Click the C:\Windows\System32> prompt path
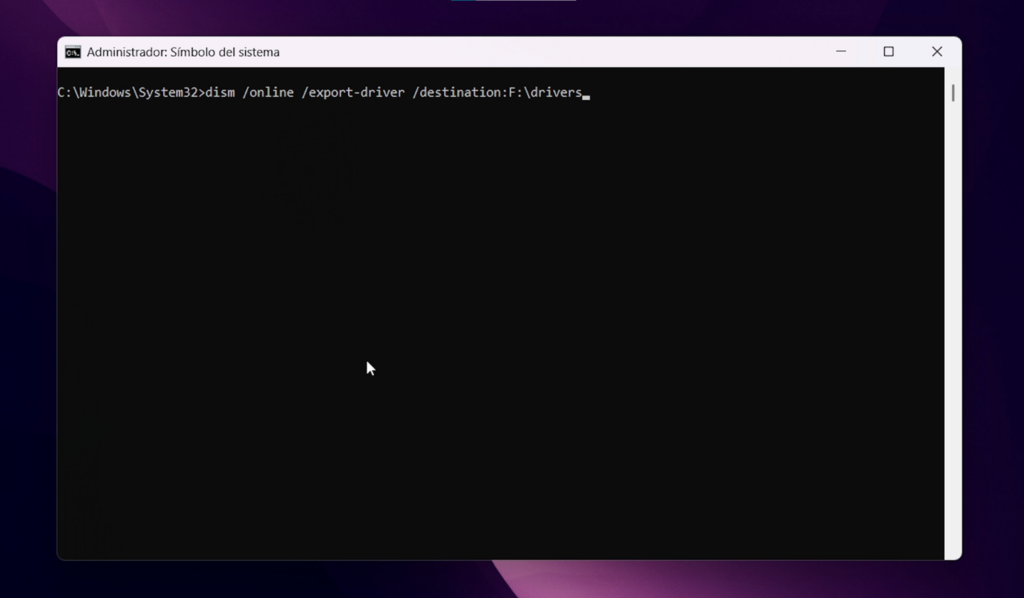Screen dimensions: 1024x598 pos(130,93)
